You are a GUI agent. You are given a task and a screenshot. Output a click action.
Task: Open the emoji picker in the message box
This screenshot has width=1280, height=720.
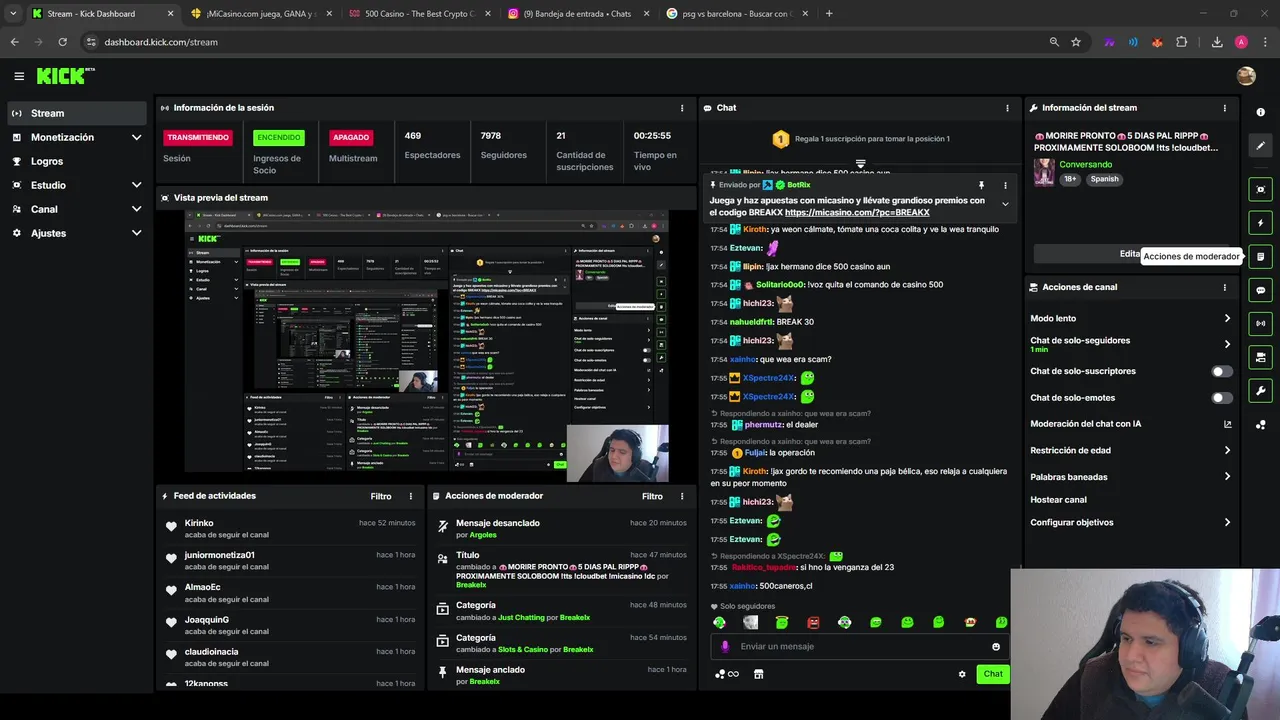click(x=996, y=647)
